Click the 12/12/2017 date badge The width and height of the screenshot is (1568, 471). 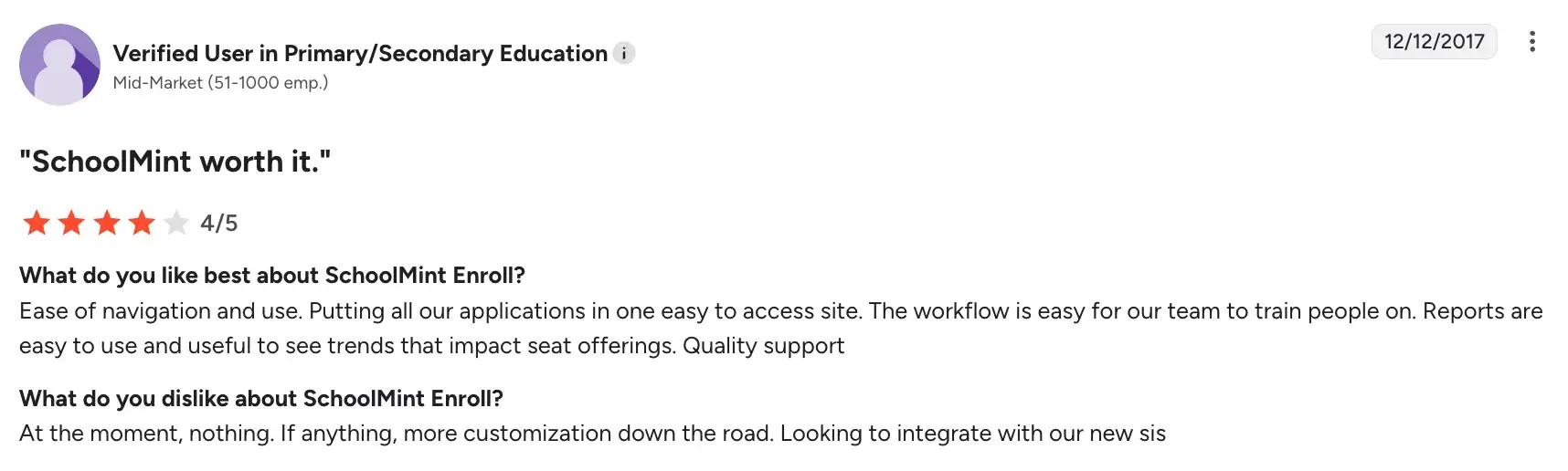(x=1434, y=42)
